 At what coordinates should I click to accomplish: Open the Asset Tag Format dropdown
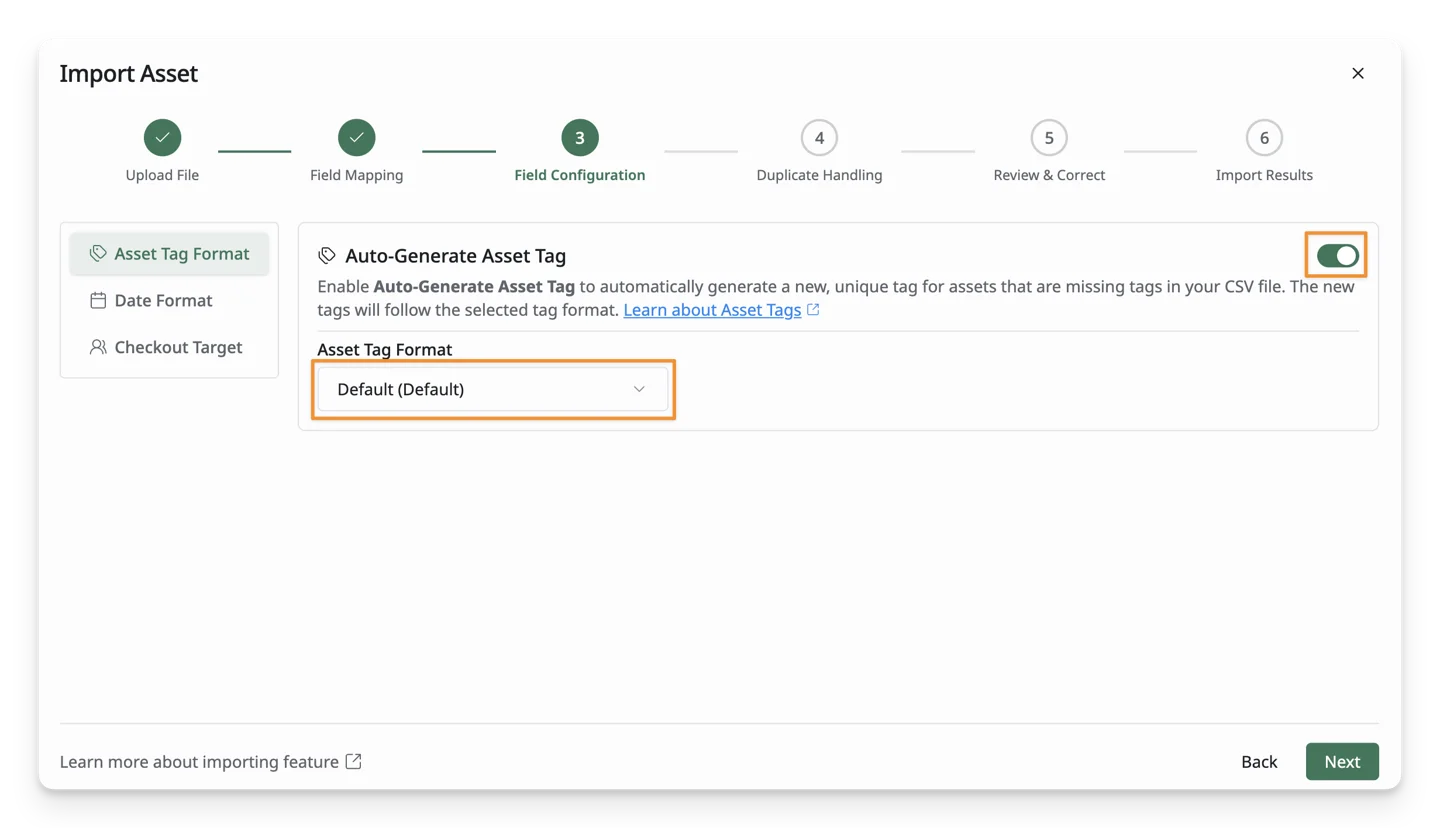click(x=493, y=389)
